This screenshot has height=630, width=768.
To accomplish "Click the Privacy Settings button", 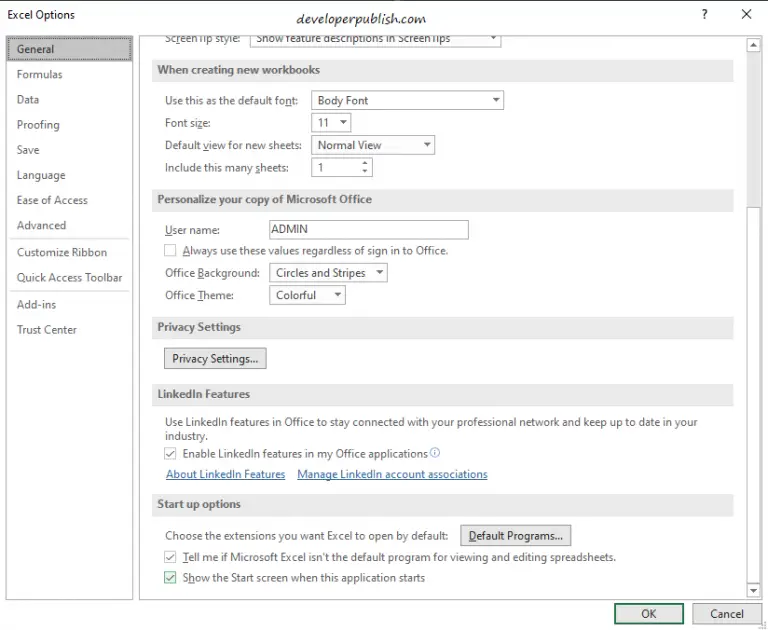I will (x=215, y=358).
